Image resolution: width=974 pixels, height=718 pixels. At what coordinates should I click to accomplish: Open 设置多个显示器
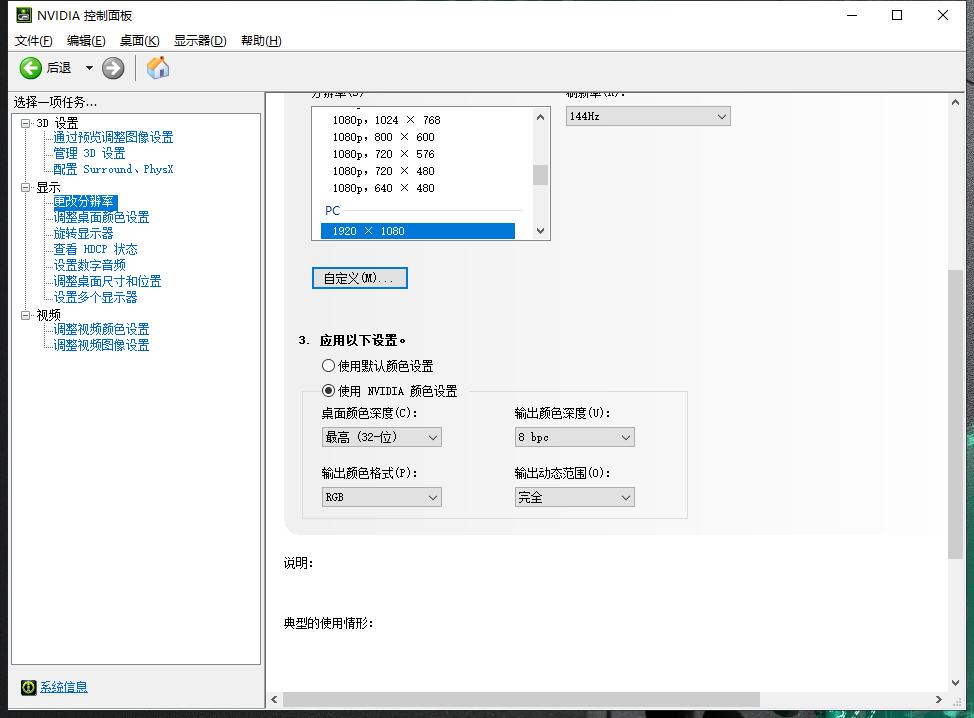point(95,298)
